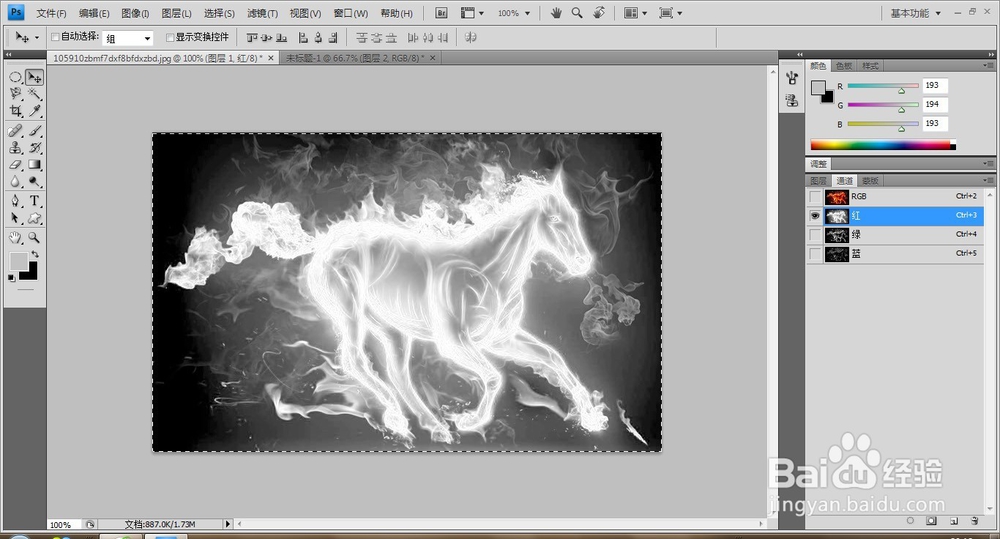Select the Hand tool in the toolbox

tap(15, 238)
